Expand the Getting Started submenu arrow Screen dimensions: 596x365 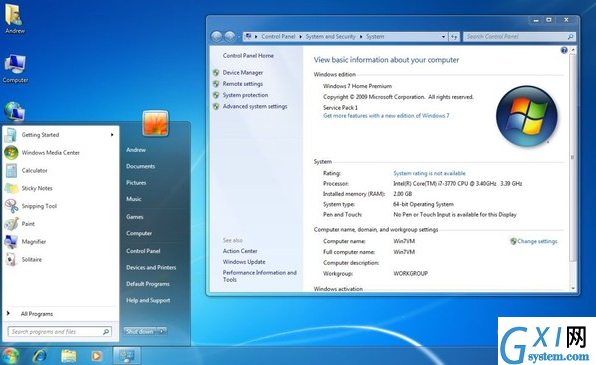(x=112, y=135)
